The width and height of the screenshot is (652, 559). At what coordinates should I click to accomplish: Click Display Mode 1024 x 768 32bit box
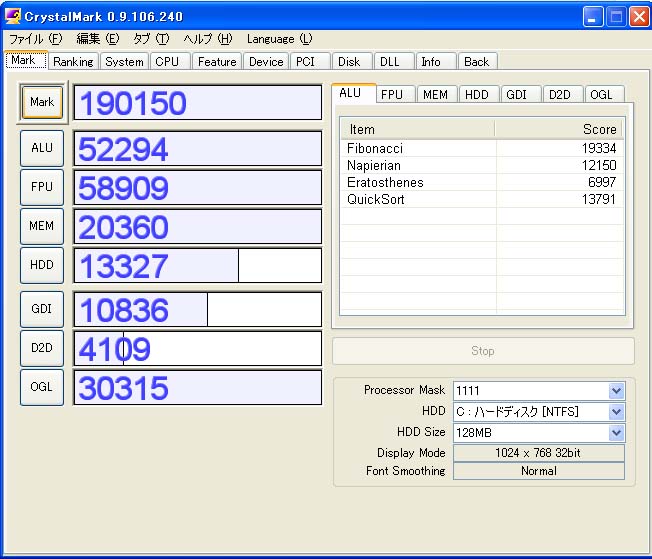pos(538,453)
